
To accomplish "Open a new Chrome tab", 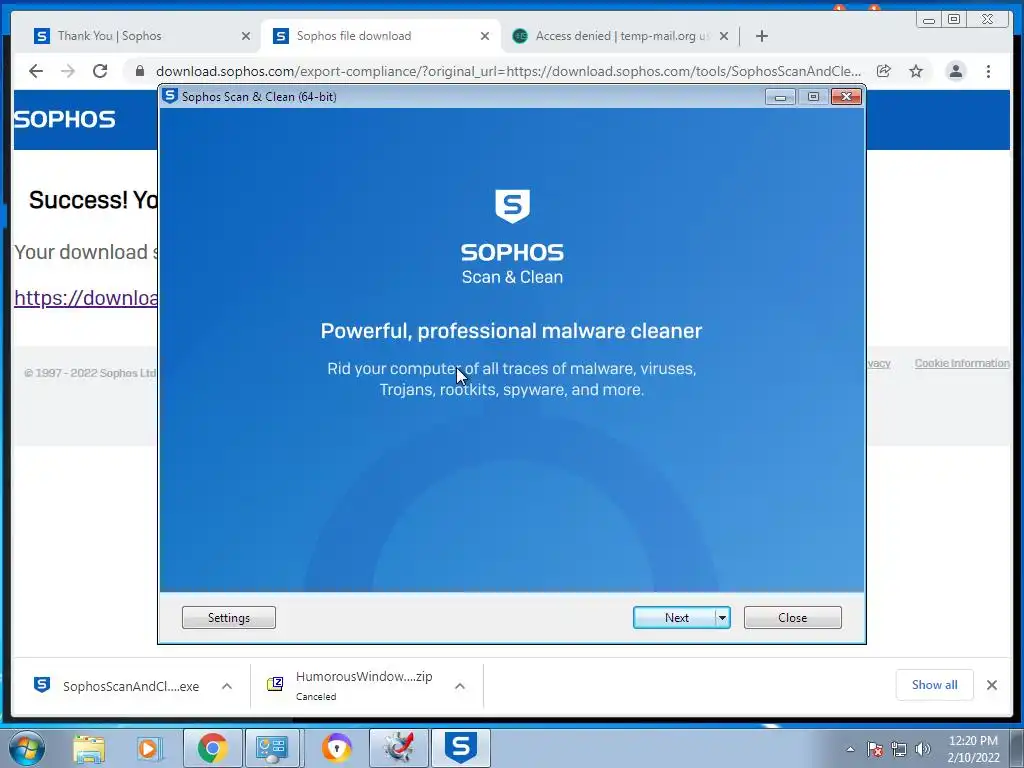I will [x=761, y=36].
